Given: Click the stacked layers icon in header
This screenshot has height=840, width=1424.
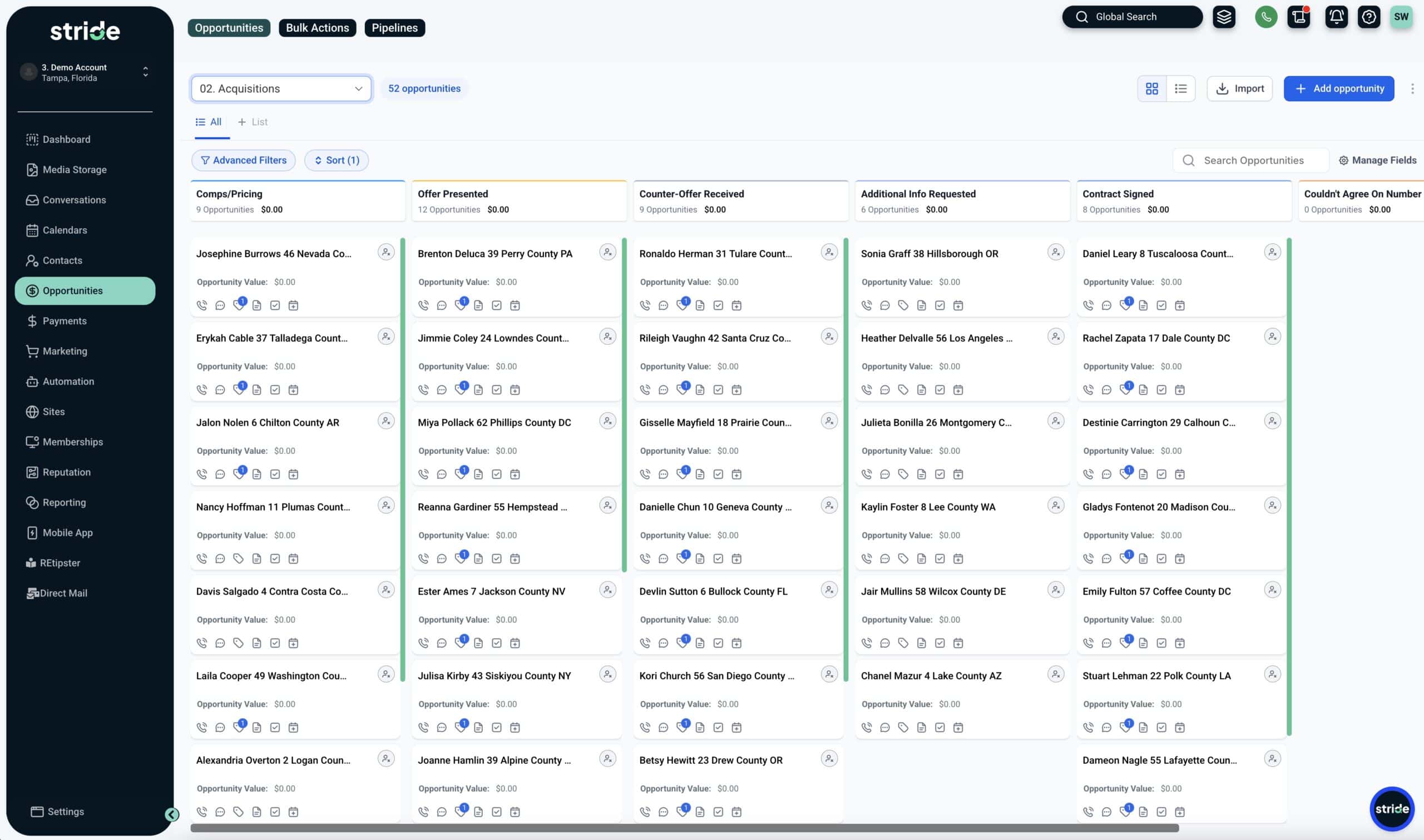Looking at the screenshot, I should [x=1224, y=17].
